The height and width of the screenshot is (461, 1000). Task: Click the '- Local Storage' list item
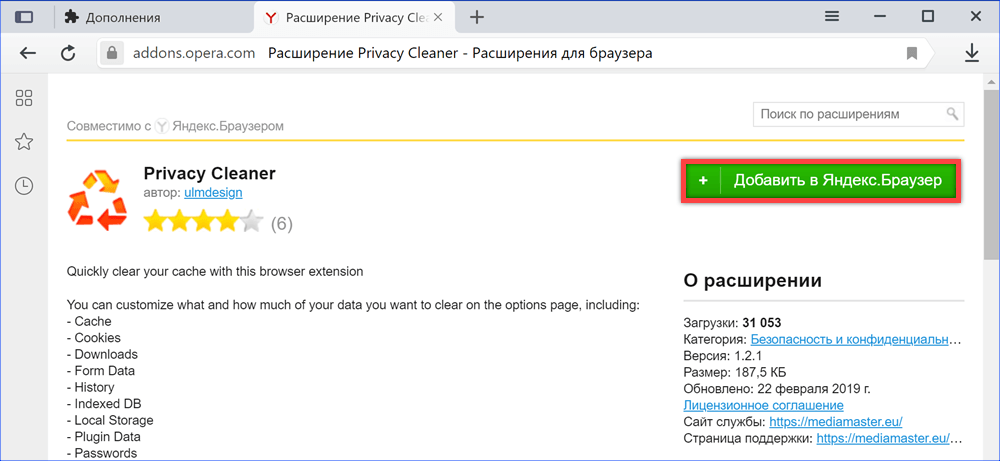coord(110,421)
